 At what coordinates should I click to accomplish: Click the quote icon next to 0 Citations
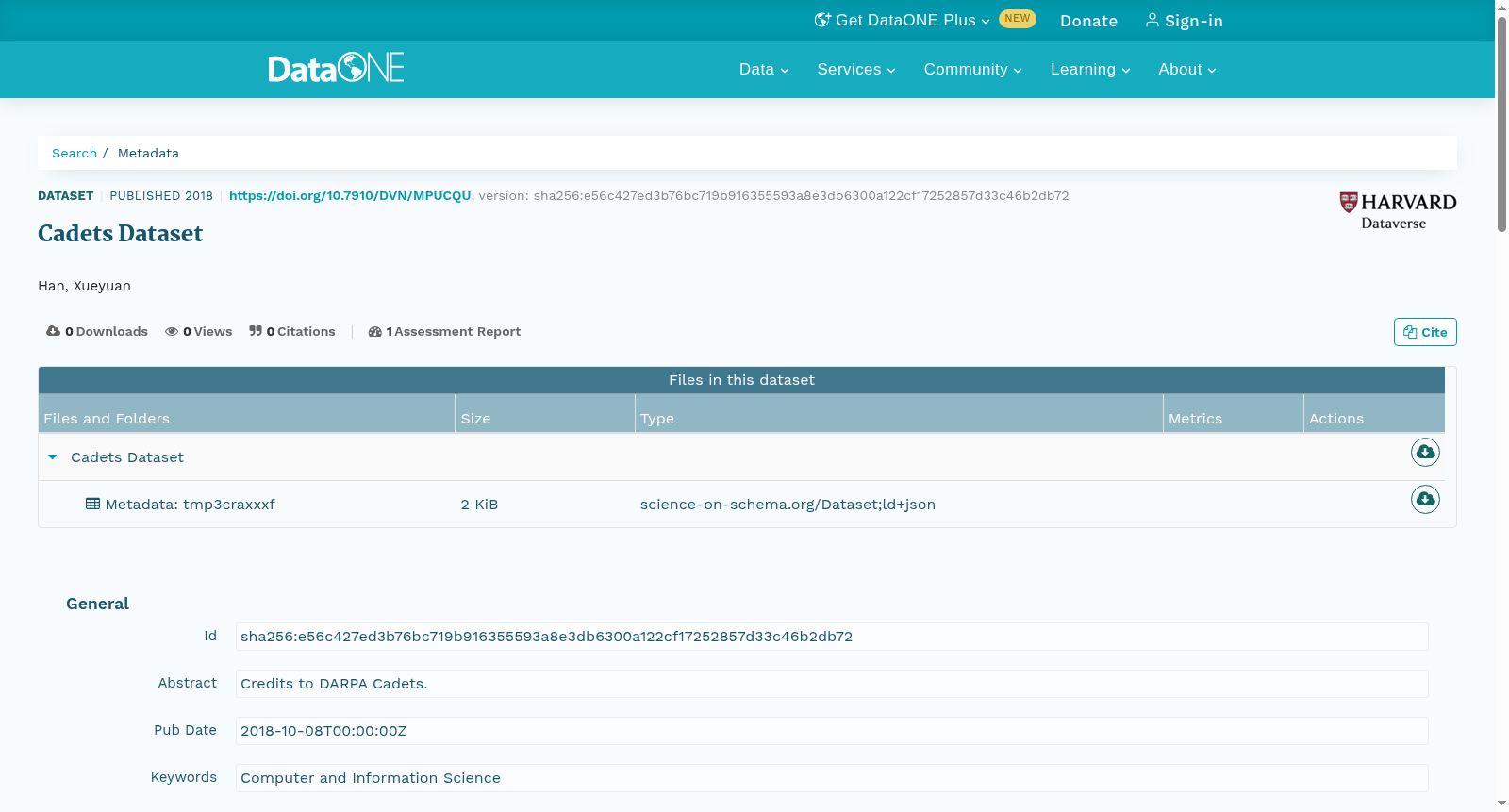coord(256,331)
